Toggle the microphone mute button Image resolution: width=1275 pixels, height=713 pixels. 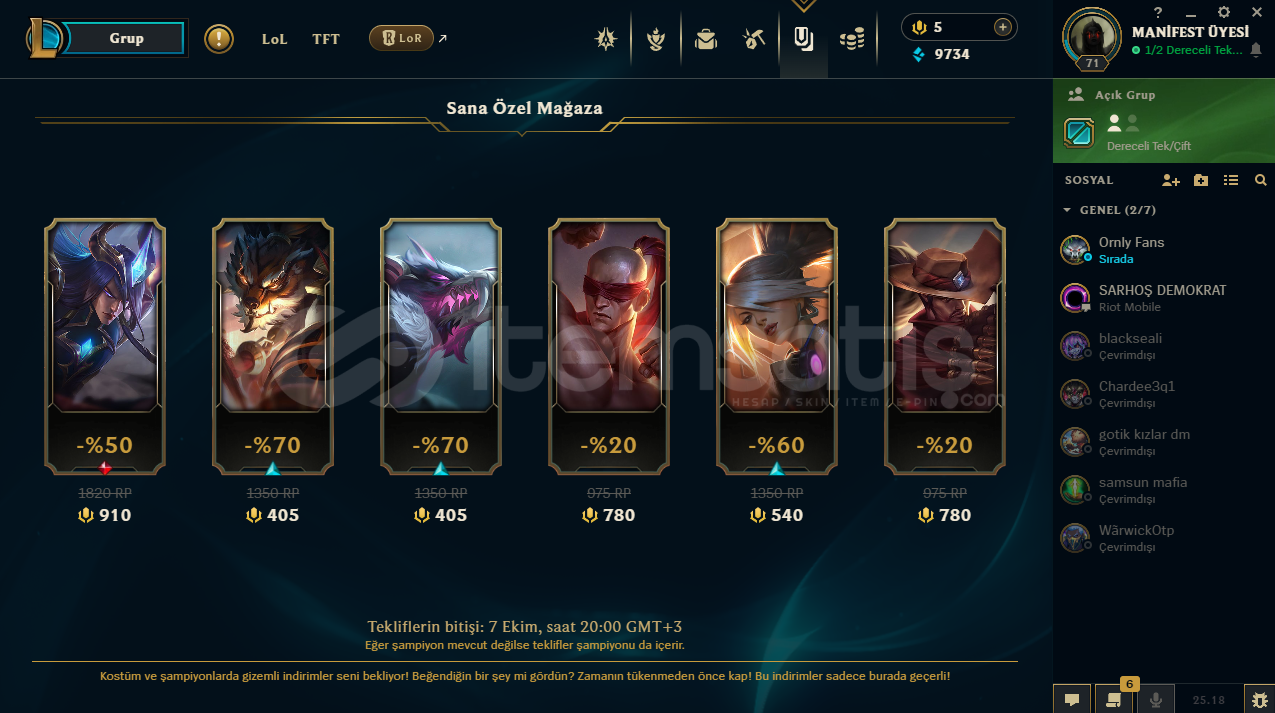pyautogui.click(x=1157, y=700)
